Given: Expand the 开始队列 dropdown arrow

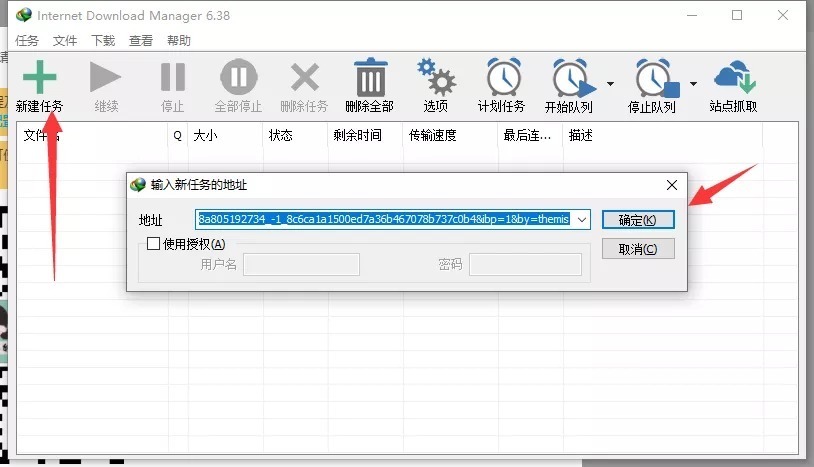Looking at the screenshot, I should point(610,84).
